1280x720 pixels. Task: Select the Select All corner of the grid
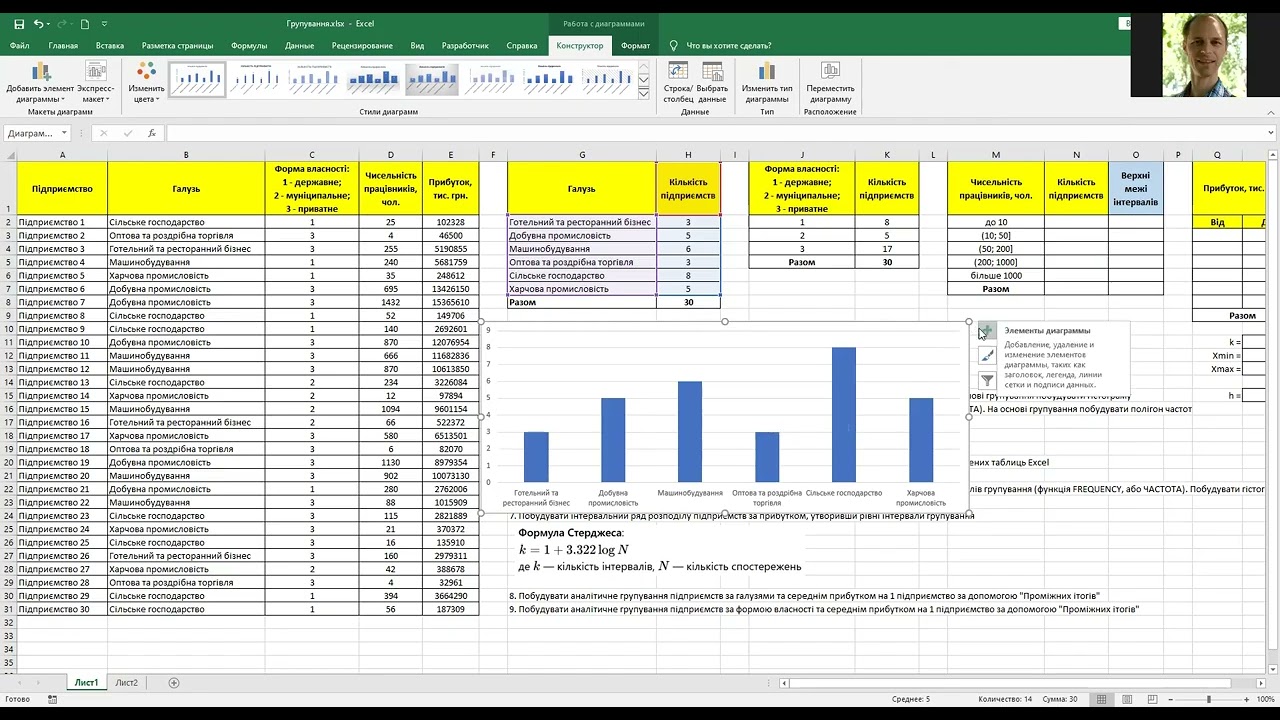[8, 155]
